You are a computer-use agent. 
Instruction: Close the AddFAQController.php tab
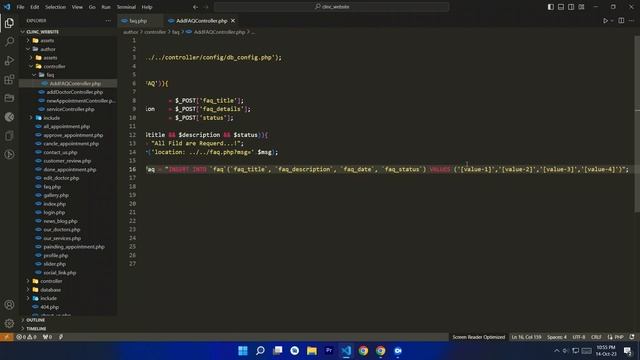233,20
